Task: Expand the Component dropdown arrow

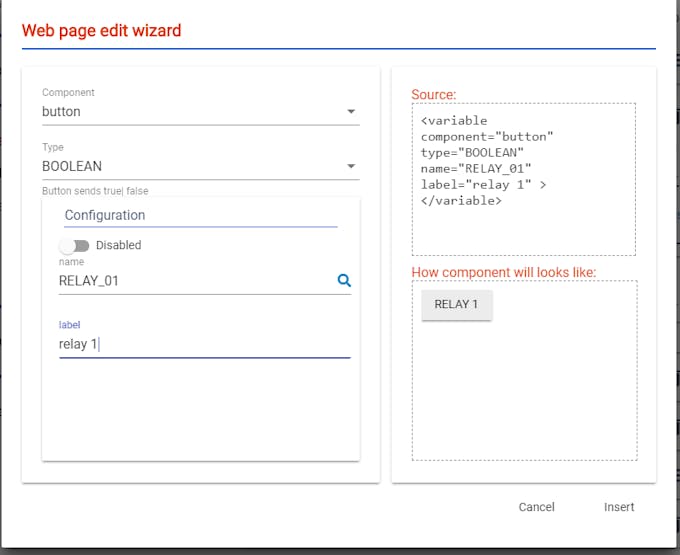Action: click(351, 111)
